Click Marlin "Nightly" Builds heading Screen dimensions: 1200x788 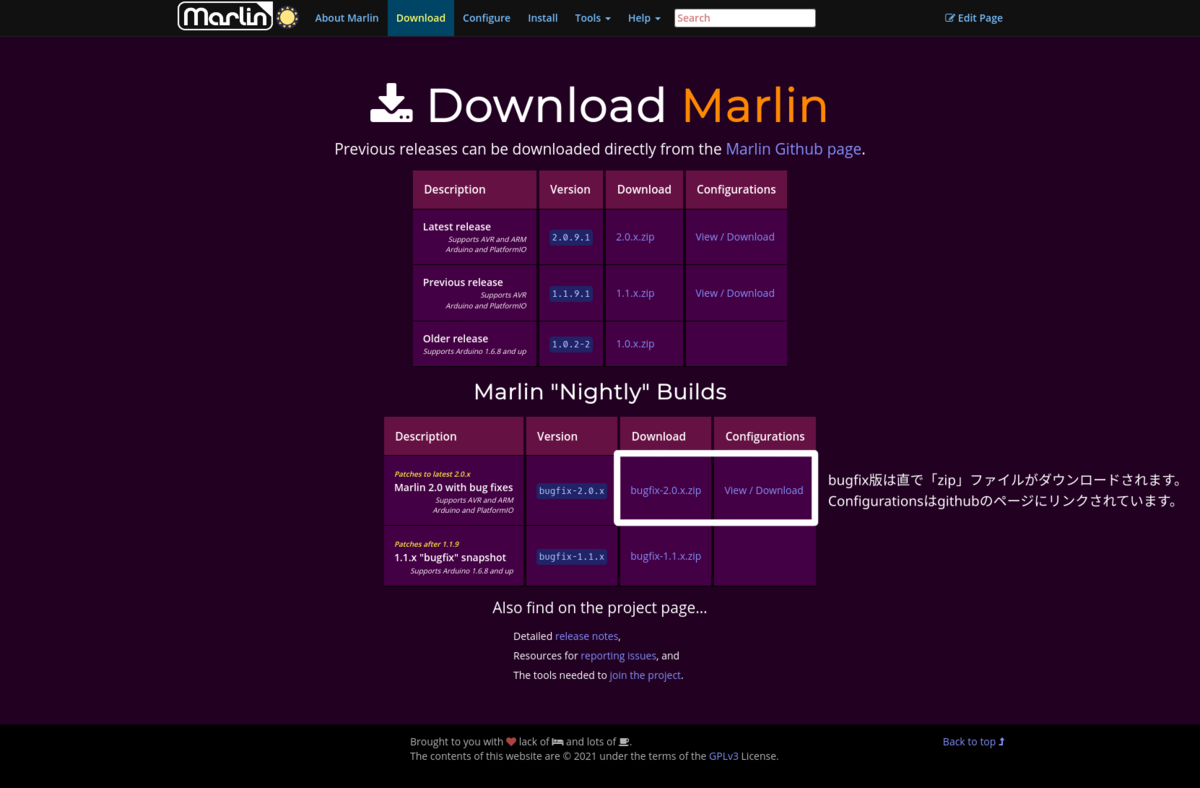click(x=600, y=391)
